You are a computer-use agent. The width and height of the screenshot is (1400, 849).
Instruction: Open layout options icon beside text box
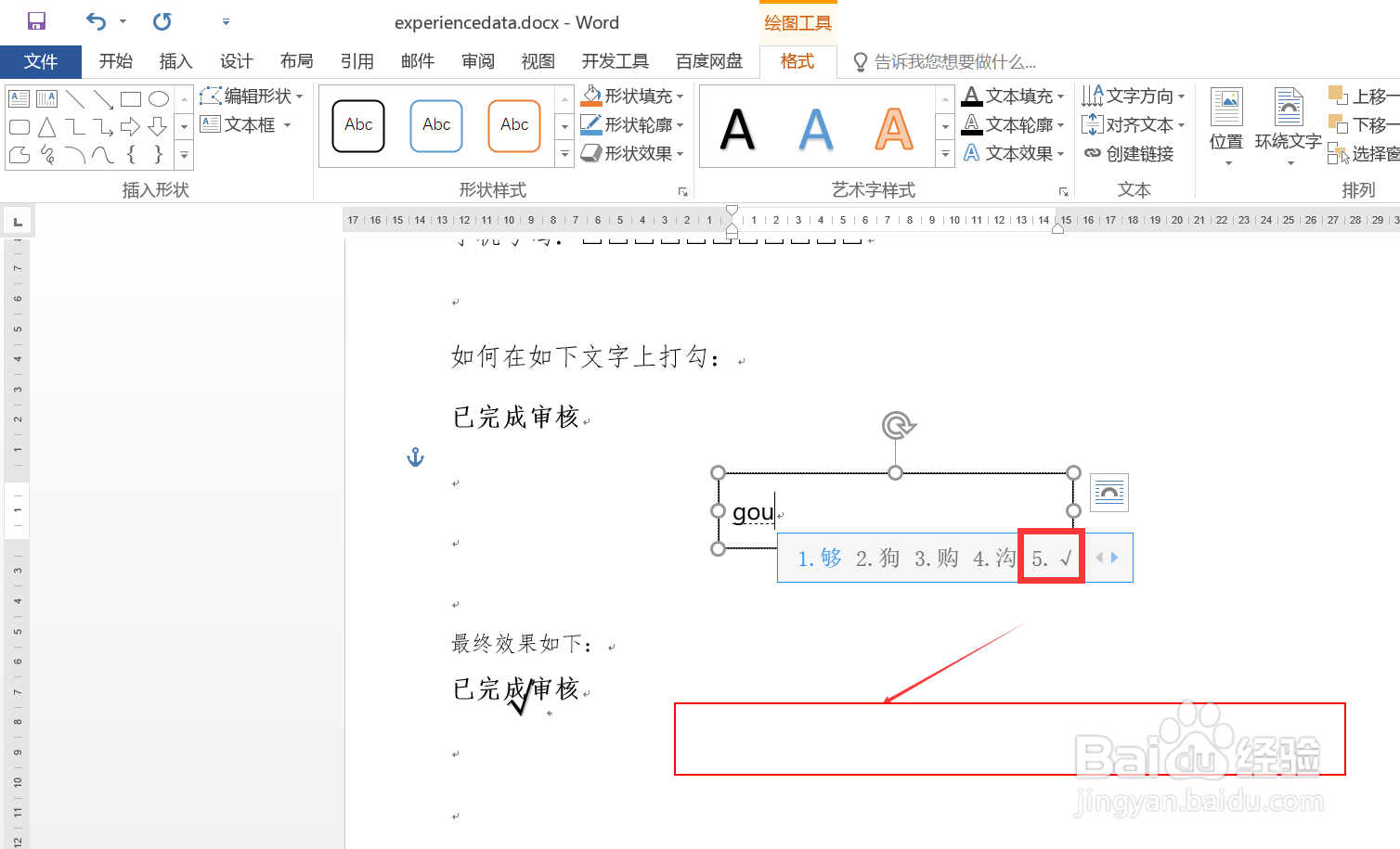1109,493
